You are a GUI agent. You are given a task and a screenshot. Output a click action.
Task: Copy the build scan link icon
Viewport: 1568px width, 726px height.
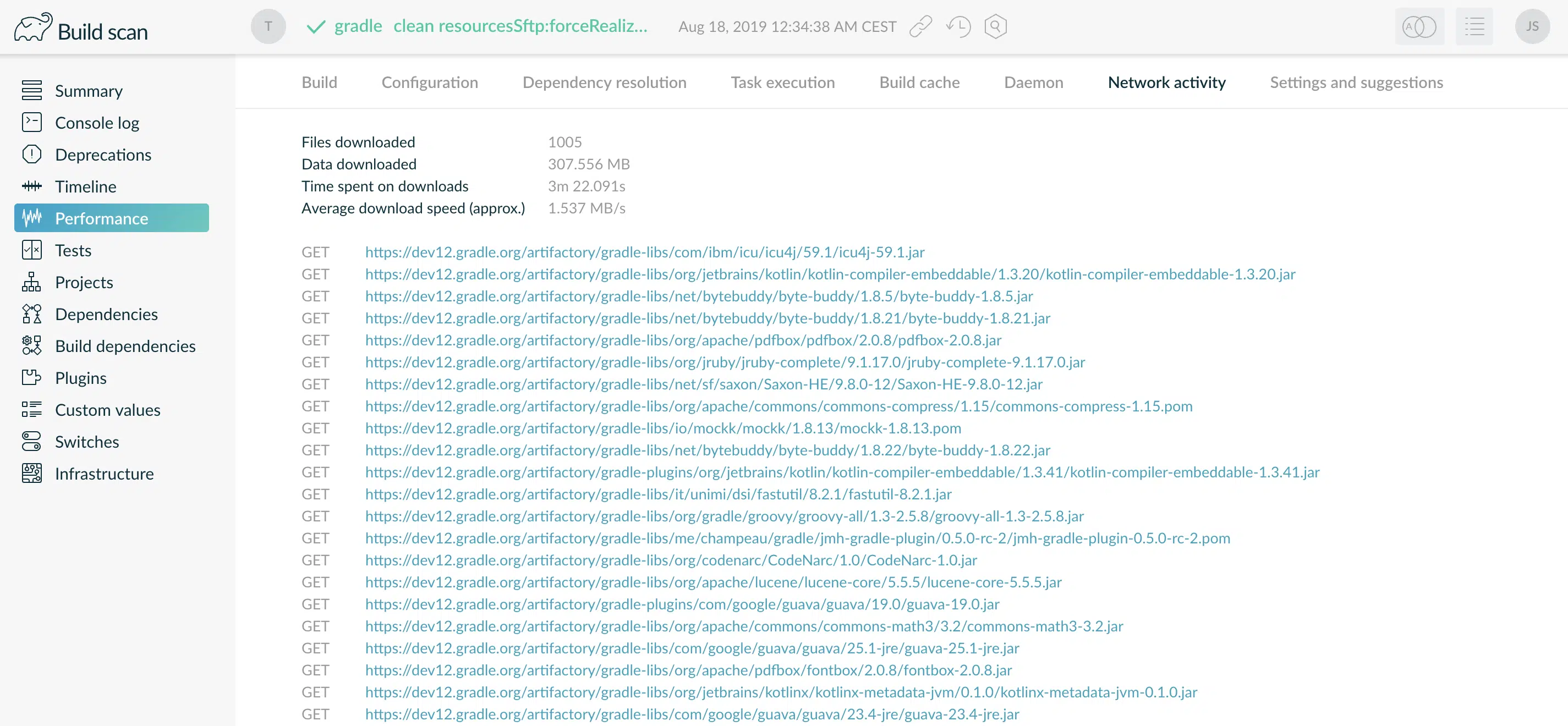click(920, 27)
